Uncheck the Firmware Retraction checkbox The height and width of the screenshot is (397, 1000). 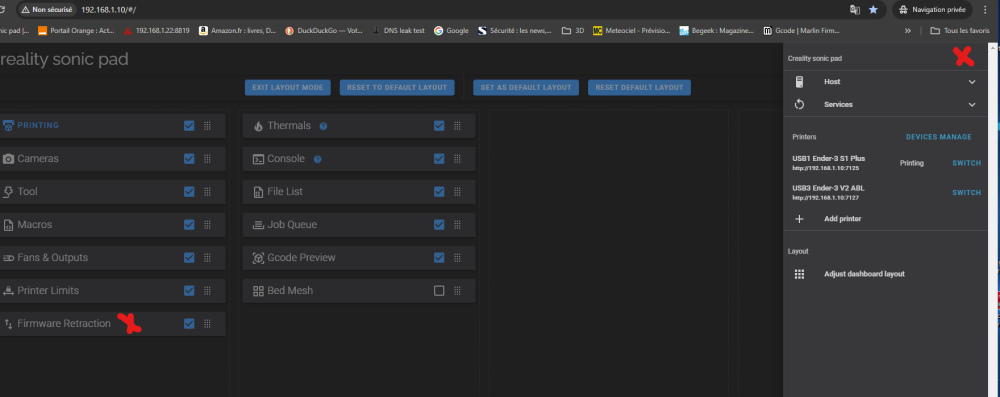click(x=189, y=324)
